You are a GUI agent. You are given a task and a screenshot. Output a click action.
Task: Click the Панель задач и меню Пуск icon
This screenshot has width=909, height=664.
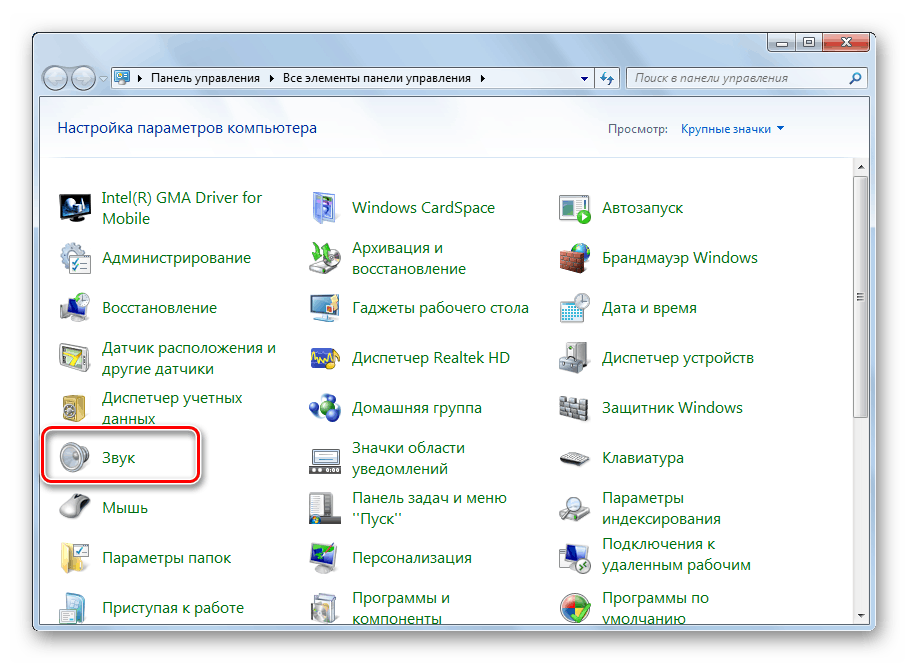click(325, 507)
